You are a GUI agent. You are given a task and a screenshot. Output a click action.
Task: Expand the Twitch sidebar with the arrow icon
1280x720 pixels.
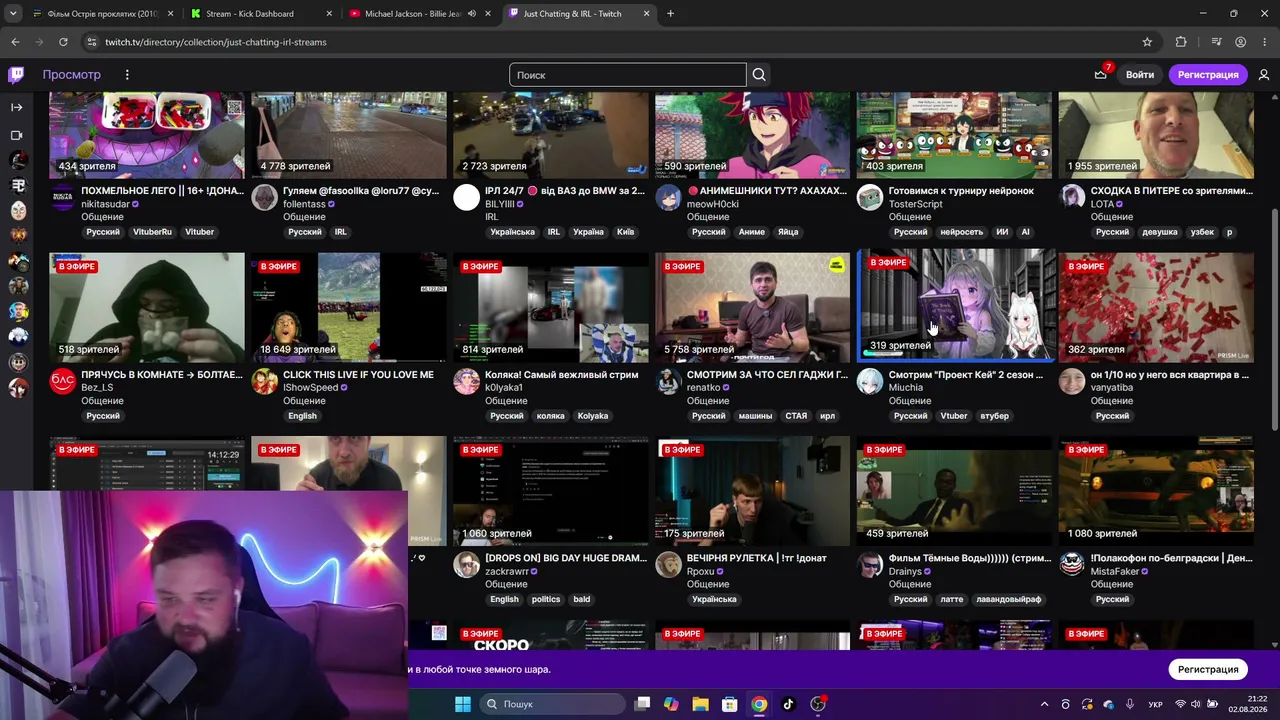[x=17, y=107]
